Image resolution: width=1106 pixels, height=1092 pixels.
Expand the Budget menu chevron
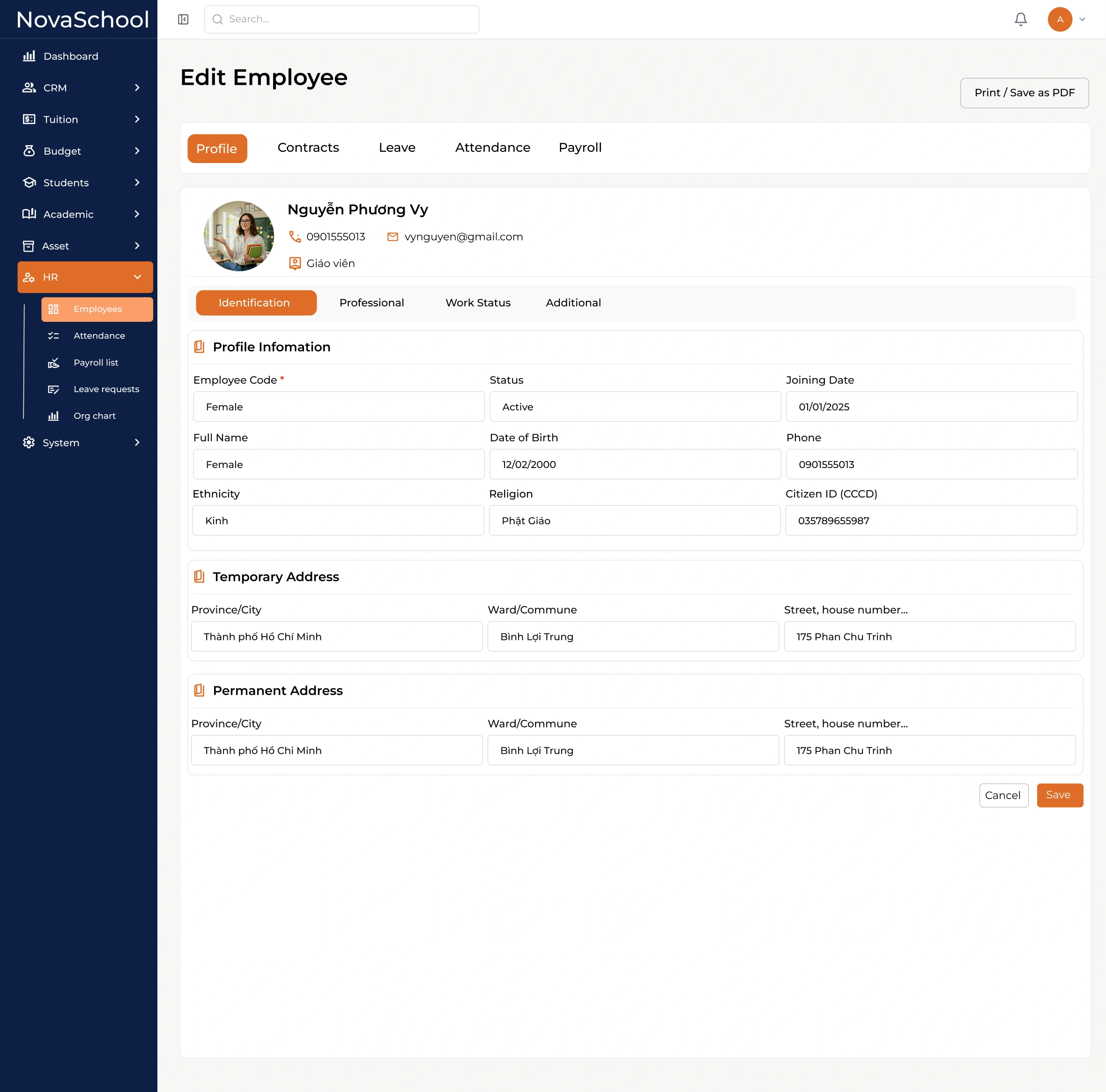(x=137, y=150)
